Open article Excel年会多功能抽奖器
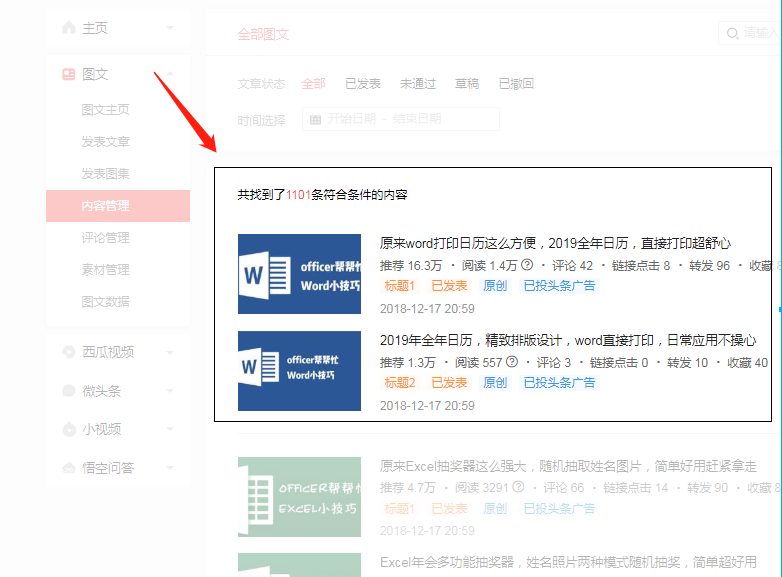782x577 pixels. click(x=568, y=563)
